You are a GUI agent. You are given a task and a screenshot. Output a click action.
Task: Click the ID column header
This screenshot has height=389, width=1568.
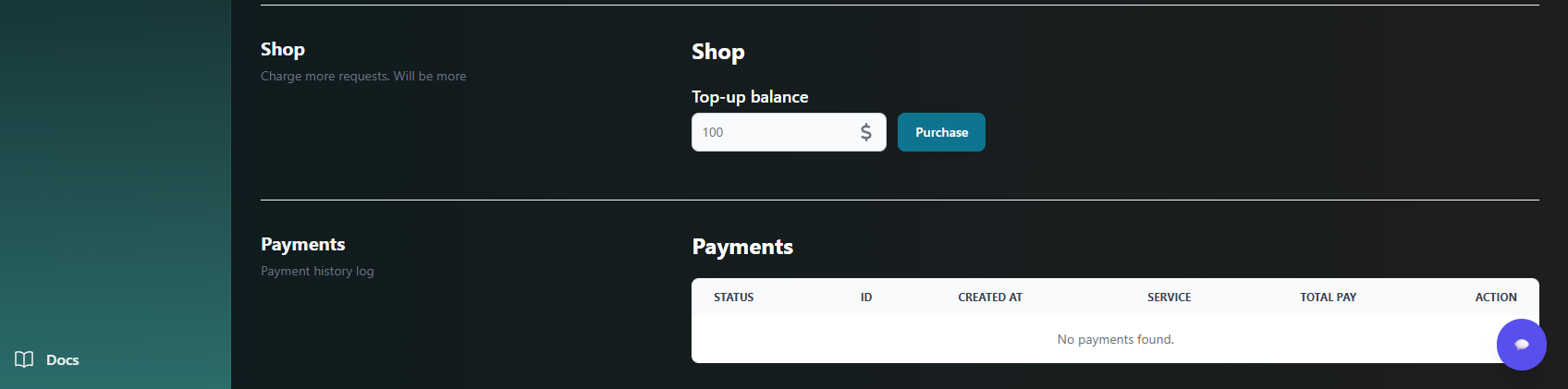tap(866, 298)
